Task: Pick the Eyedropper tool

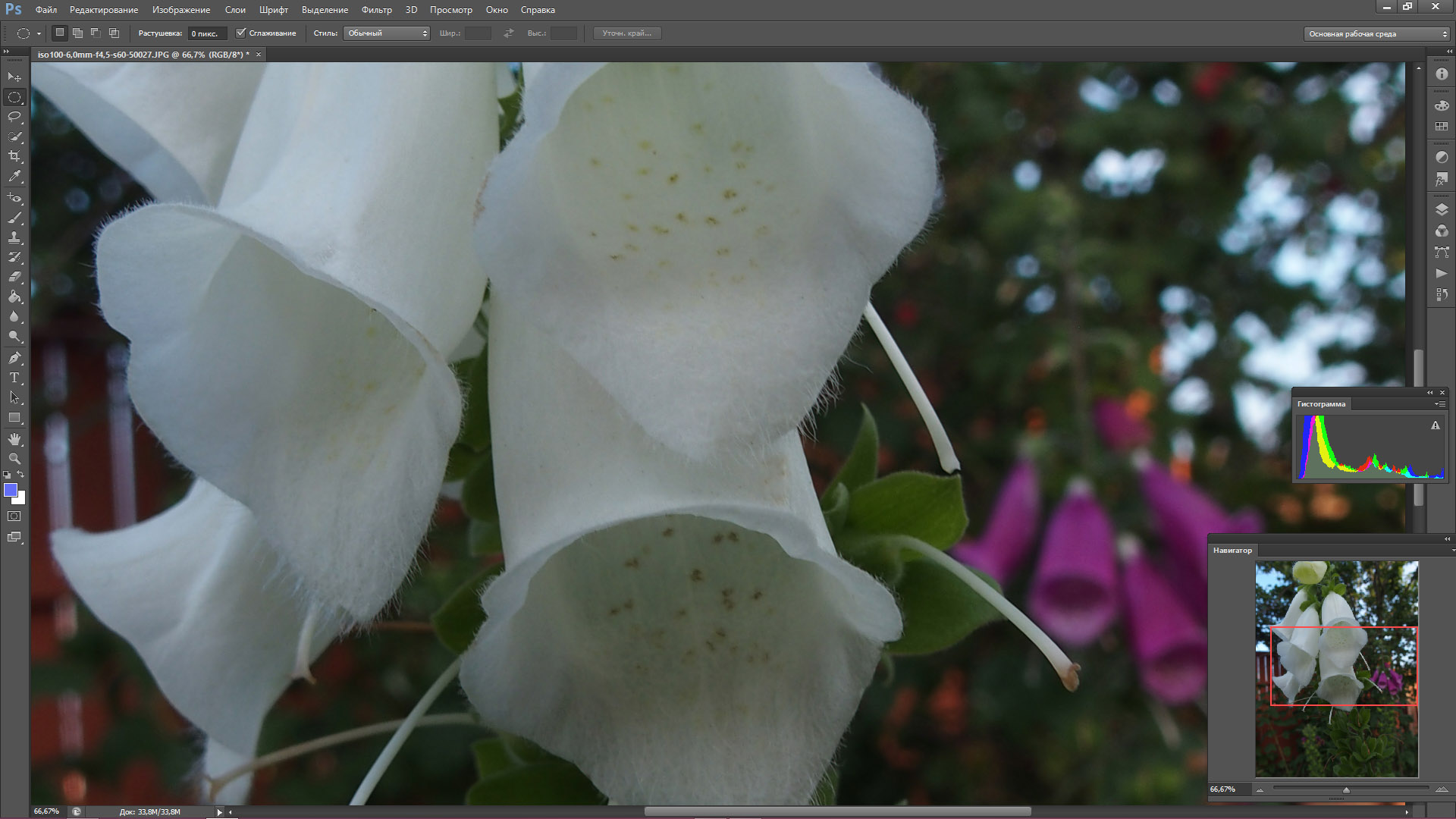Action: [x=14, y=176]
